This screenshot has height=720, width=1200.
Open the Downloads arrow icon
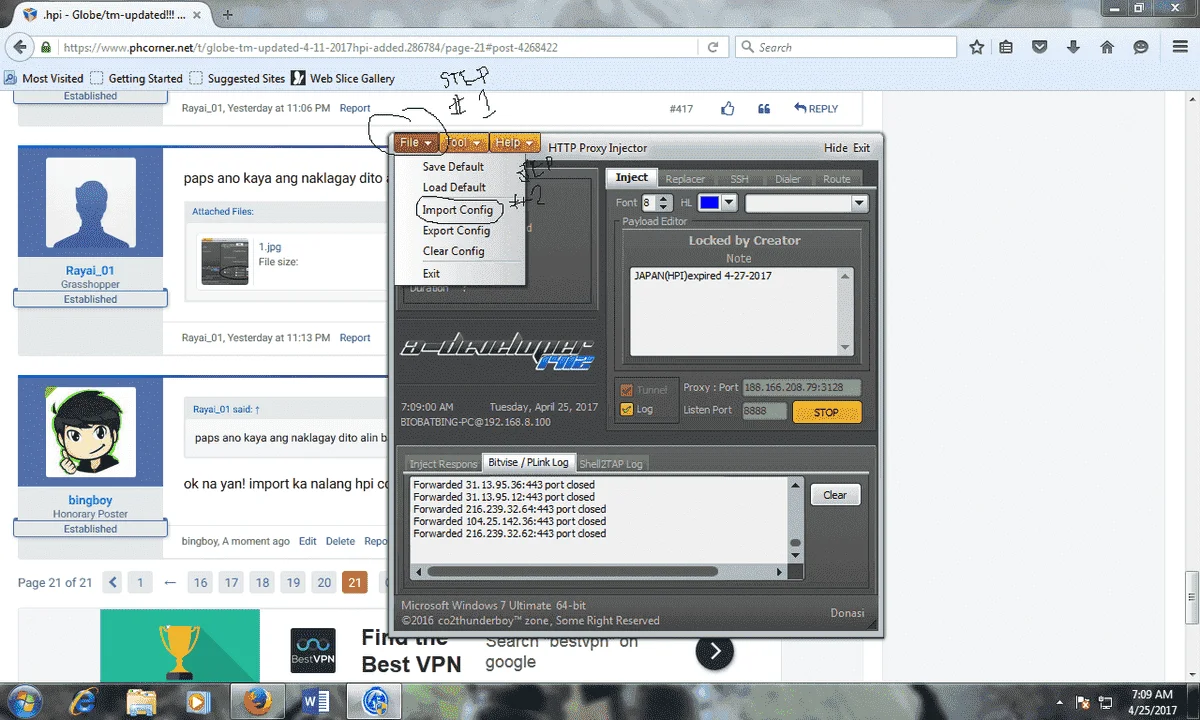(1073, 47)
